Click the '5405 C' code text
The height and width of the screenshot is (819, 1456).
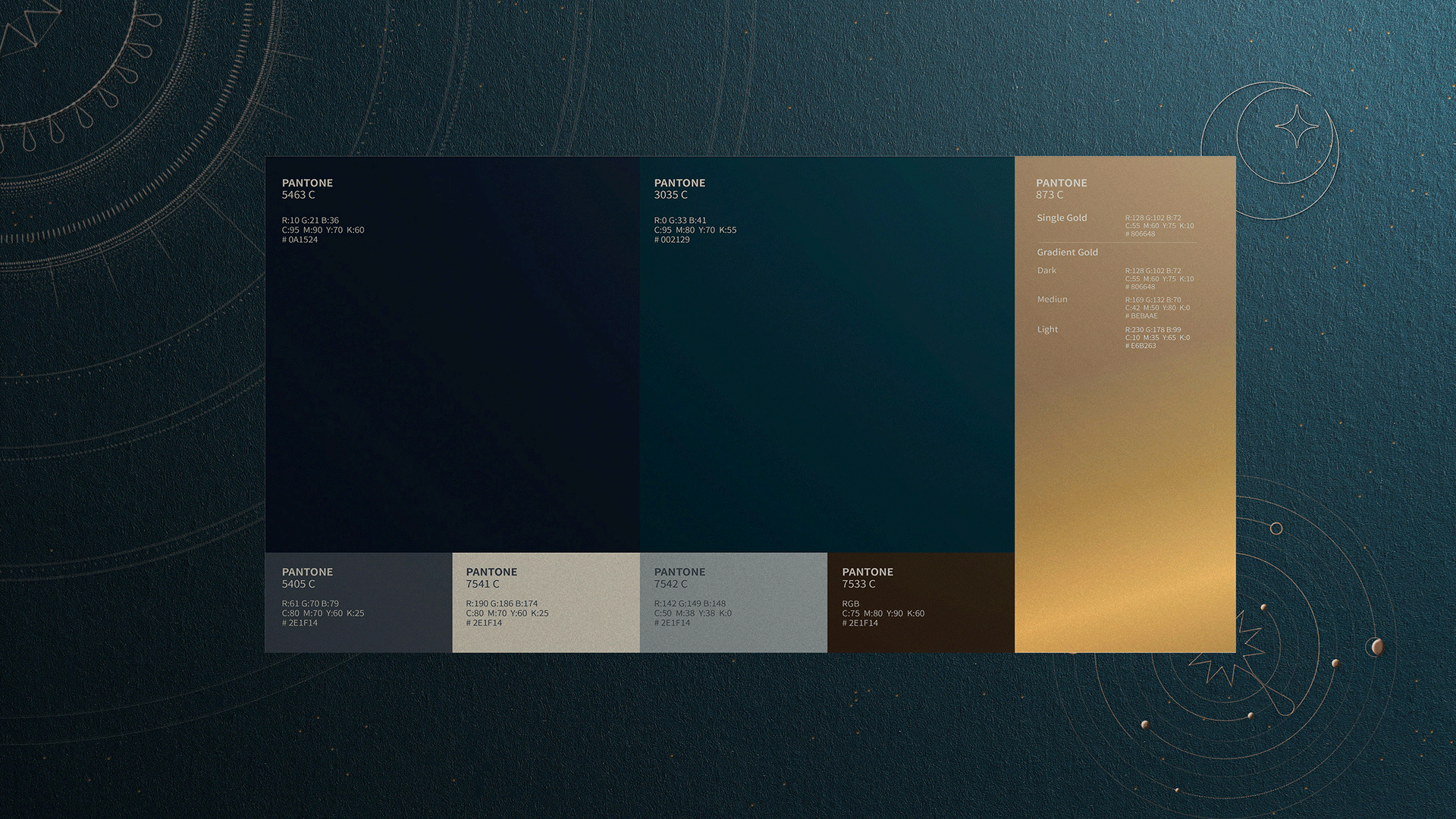tap(298, 584)
